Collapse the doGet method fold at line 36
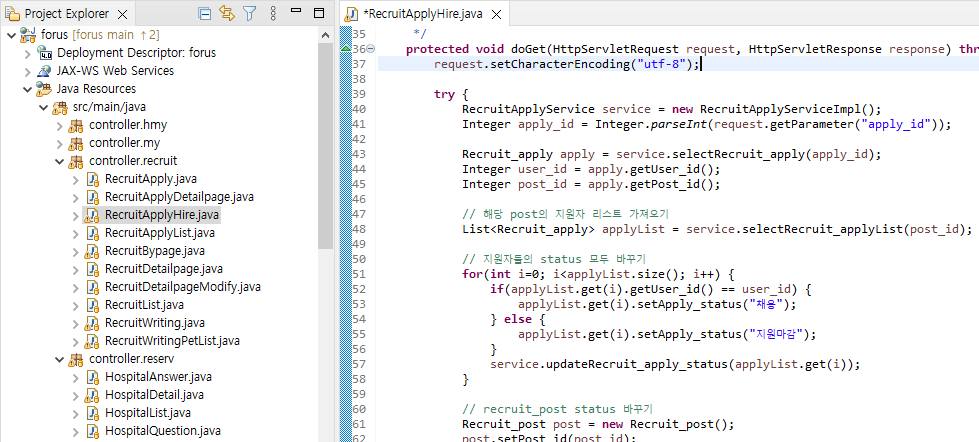The height and width of the screenshot is (442, 979). tap(370, 49)
